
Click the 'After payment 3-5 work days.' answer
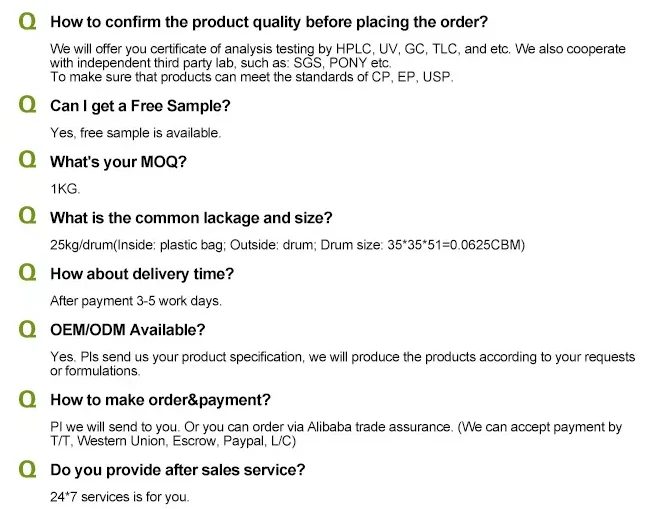click(136, 301)
